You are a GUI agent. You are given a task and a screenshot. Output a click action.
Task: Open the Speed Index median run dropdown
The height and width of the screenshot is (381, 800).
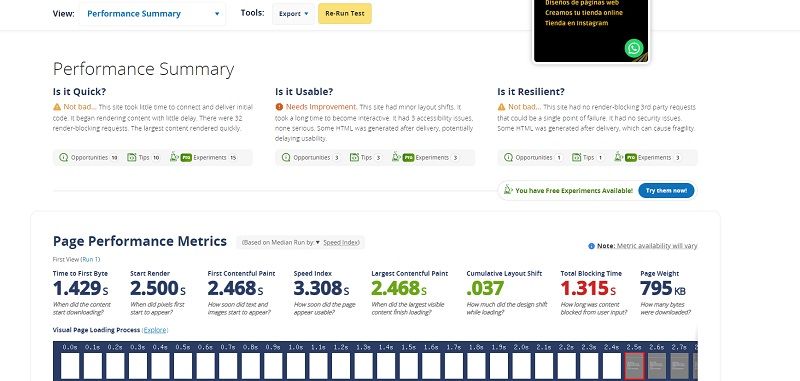(338, 242)
